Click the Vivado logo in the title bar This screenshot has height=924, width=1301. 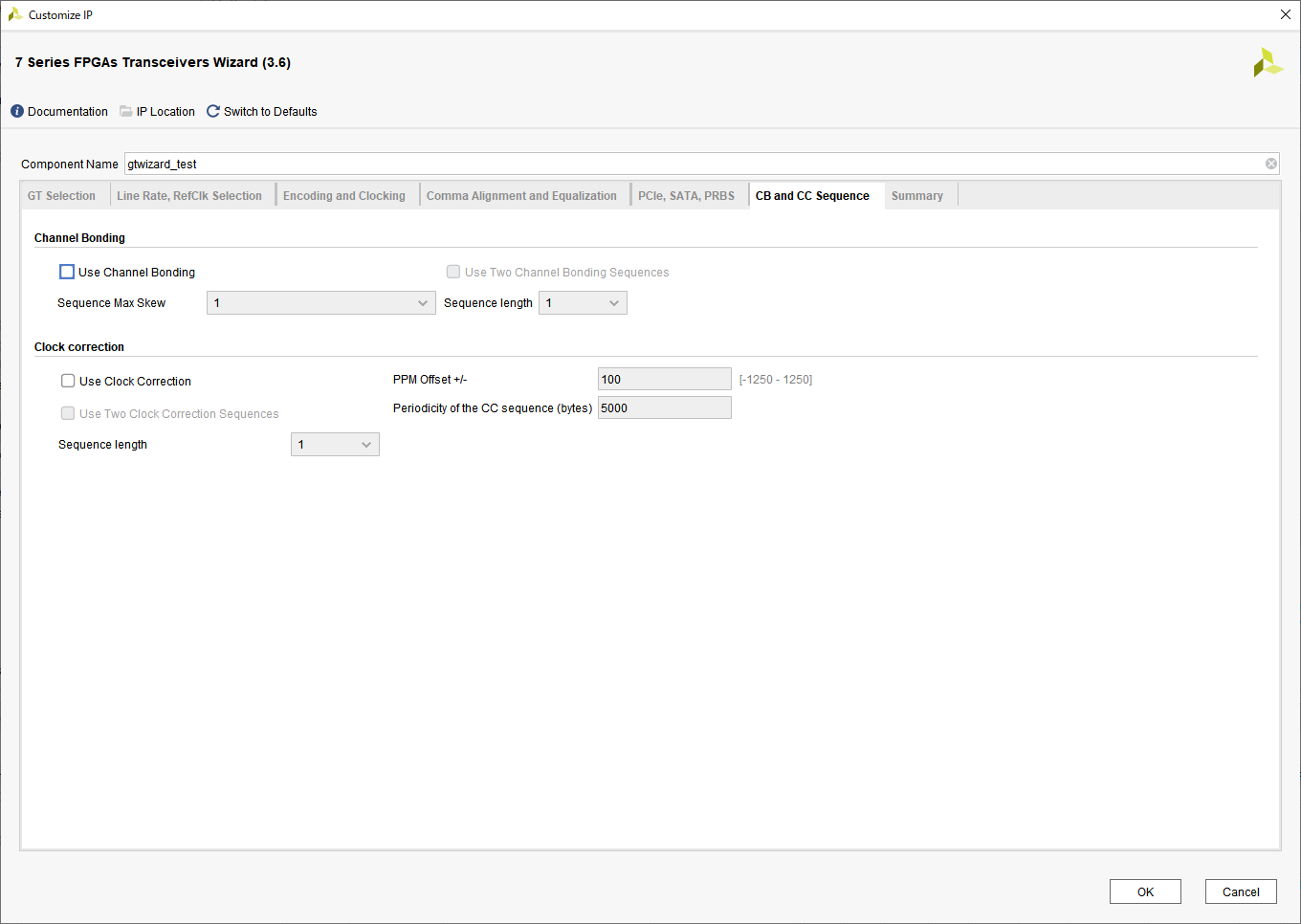pos(15,14)
